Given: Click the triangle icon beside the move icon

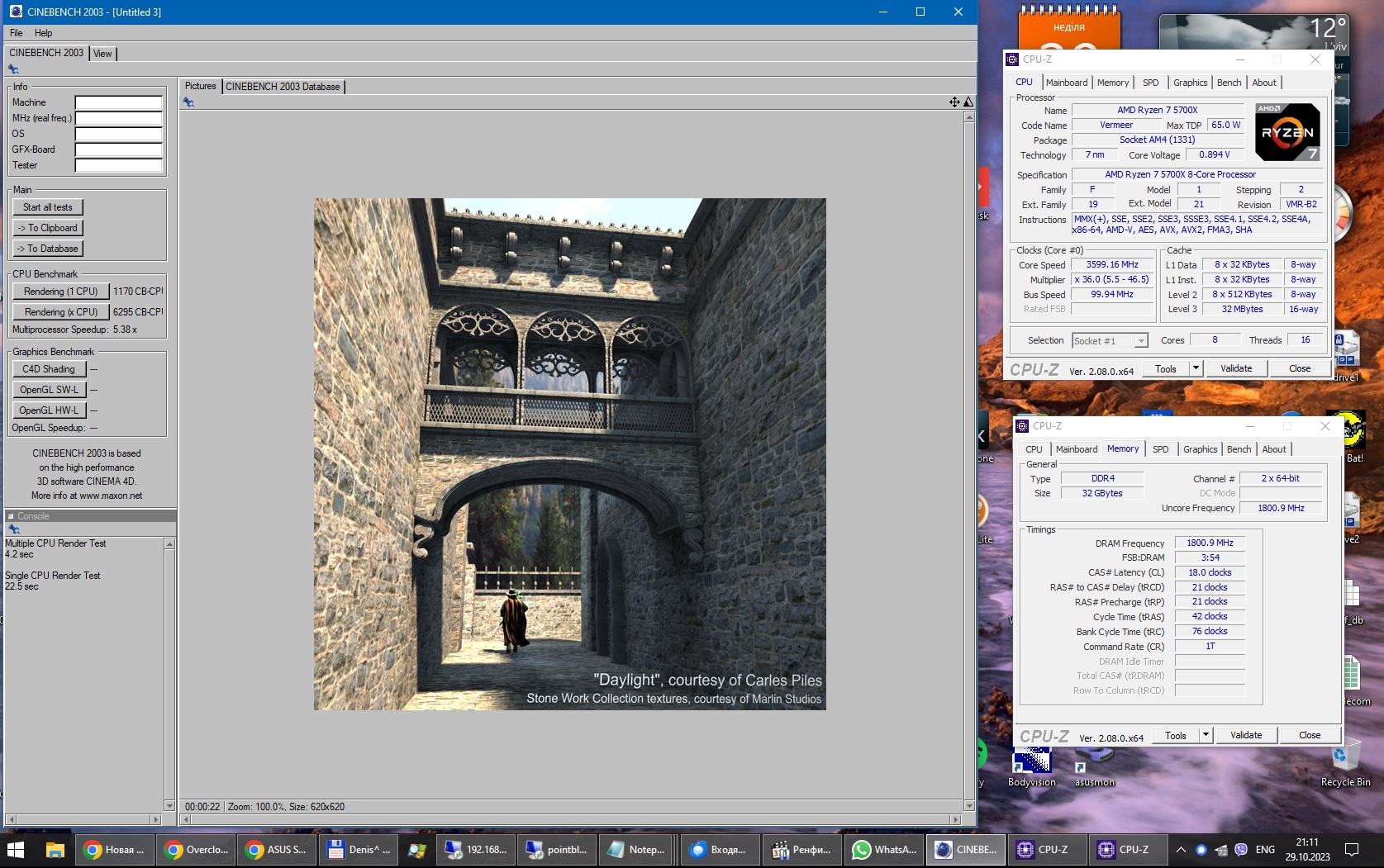Looking at the screenshot, I should (968, 102).
